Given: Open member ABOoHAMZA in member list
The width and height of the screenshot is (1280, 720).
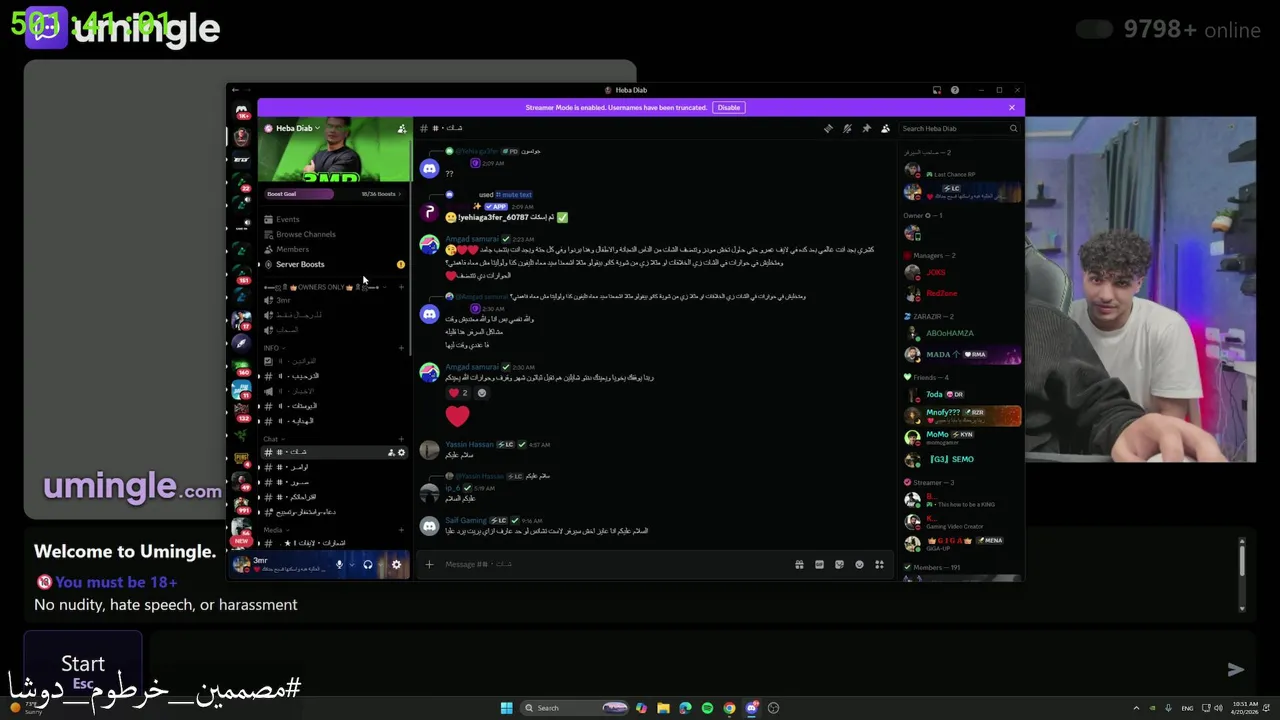Looking at the screenshot, I should [949, 333].
